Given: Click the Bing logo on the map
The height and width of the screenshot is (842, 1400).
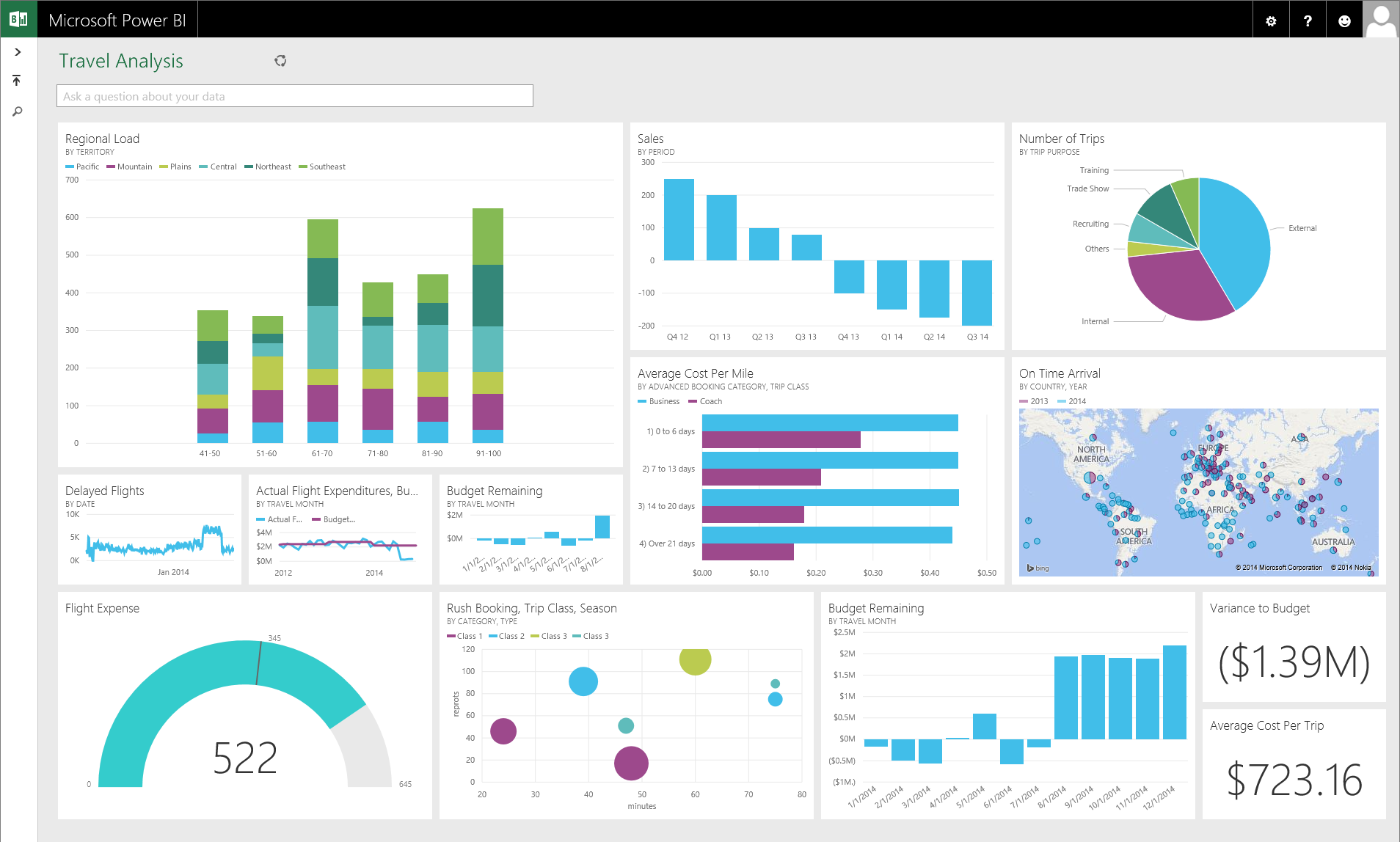Looking at the screenshot, I should tap(1037, 567).
